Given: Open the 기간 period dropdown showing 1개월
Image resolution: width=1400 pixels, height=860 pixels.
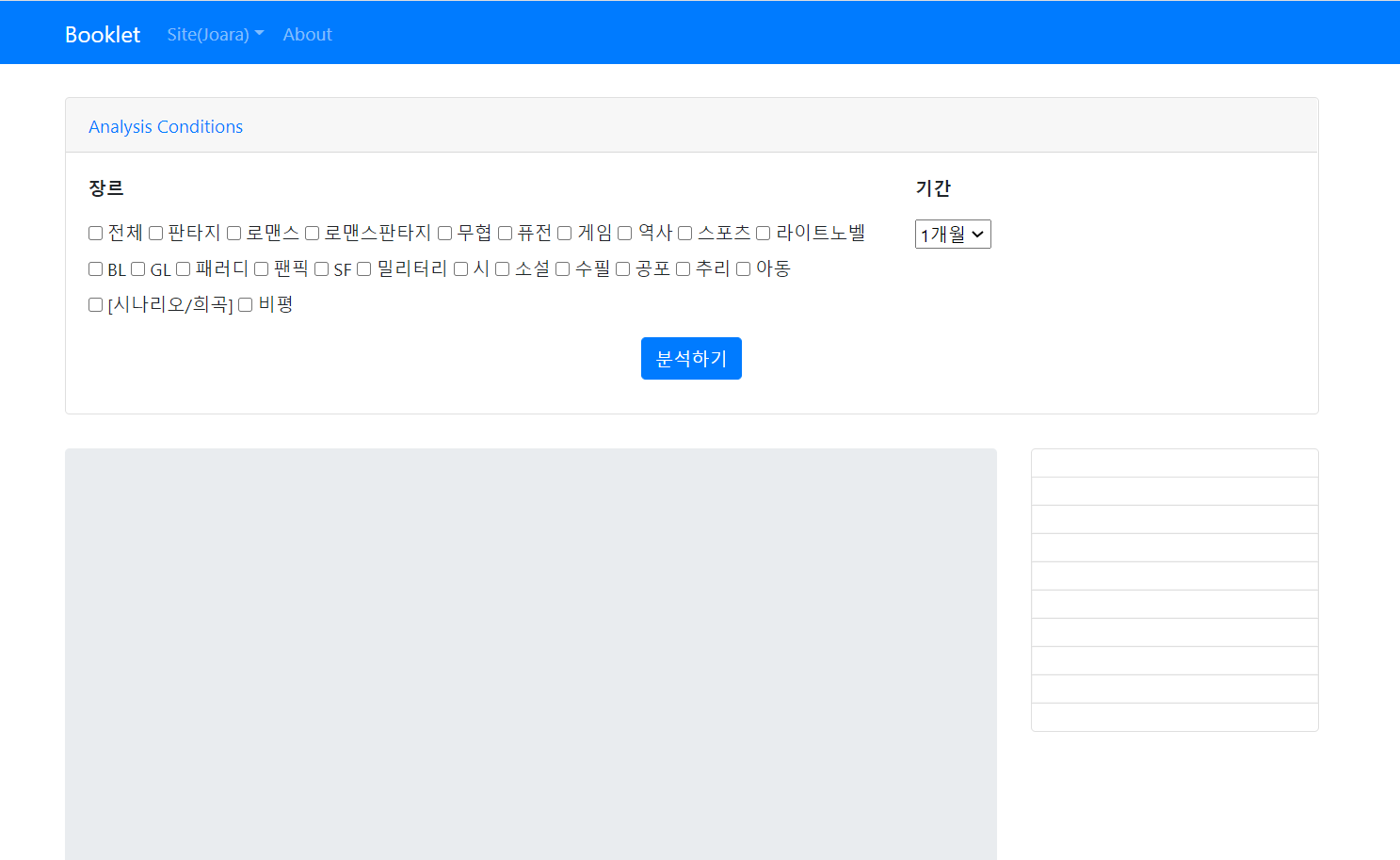Looking at the screenshot, I should point(953,234).
